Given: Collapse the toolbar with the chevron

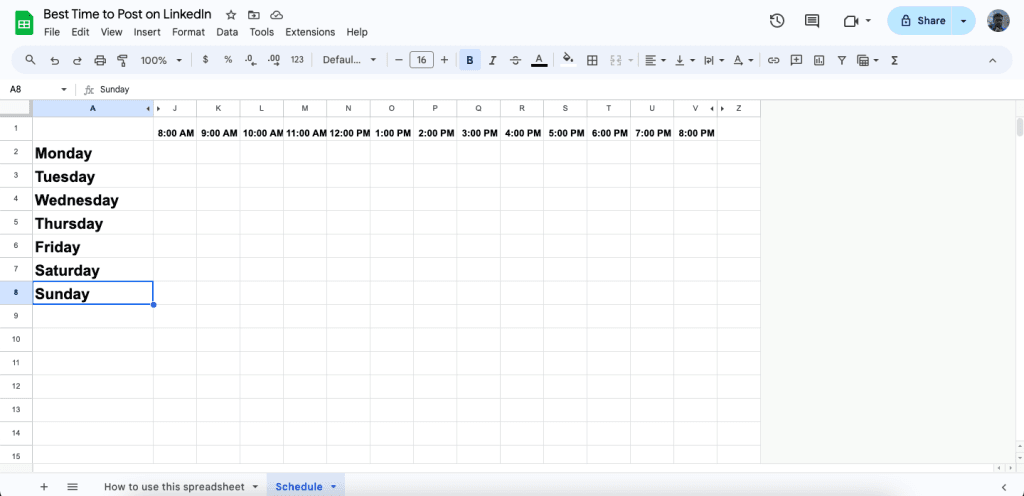Looking at the screenshot, I should click(993, 60).
